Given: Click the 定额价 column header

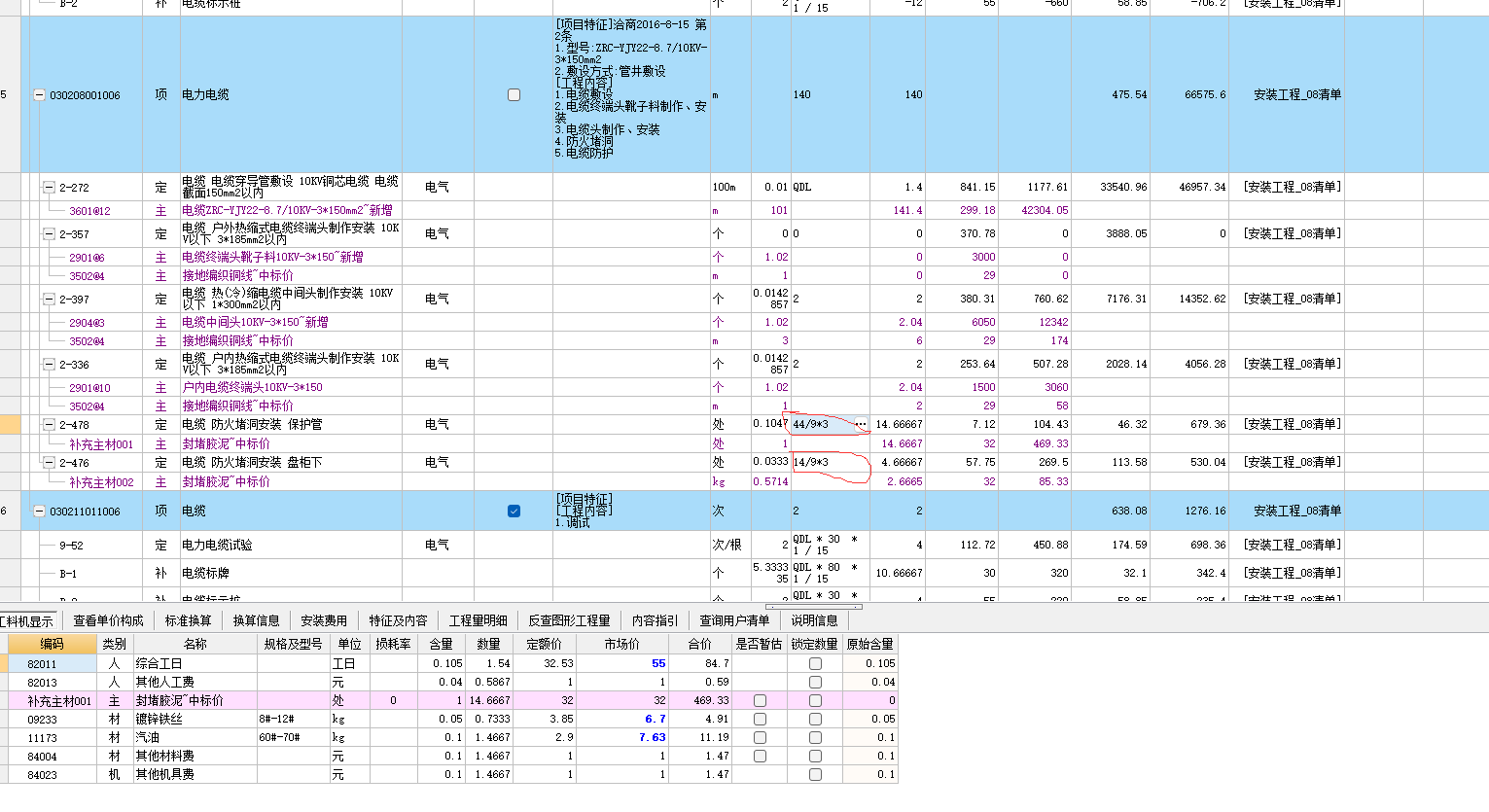Looking at the screenshot, I should pyautogui.click(x=544, y=644).
